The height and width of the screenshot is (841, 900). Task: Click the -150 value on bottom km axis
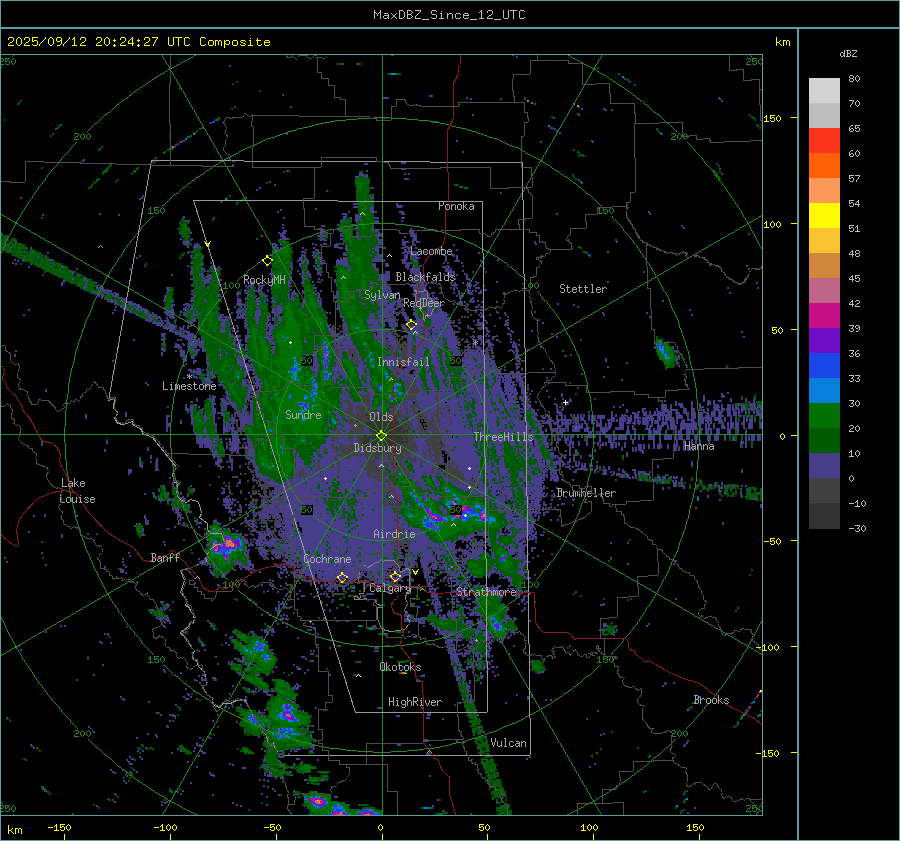coord(59,827)
